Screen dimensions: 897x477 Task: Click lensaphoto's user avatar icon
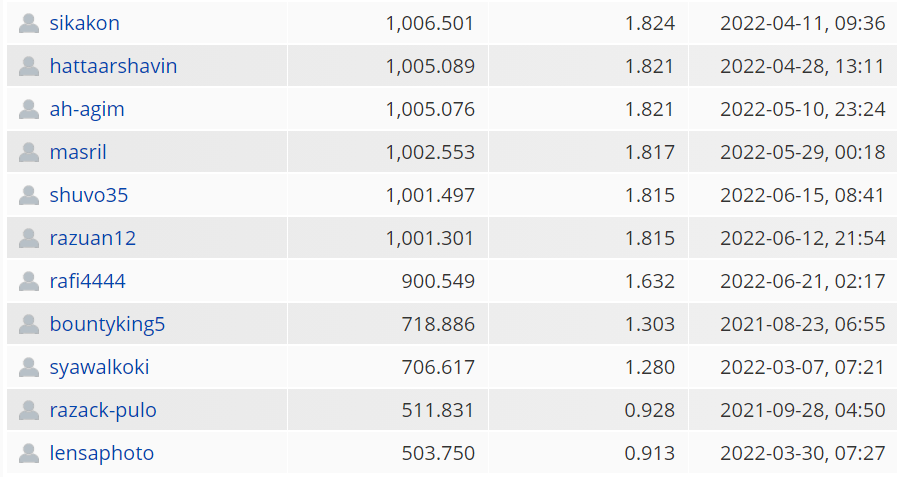click(x=29, y=453)
